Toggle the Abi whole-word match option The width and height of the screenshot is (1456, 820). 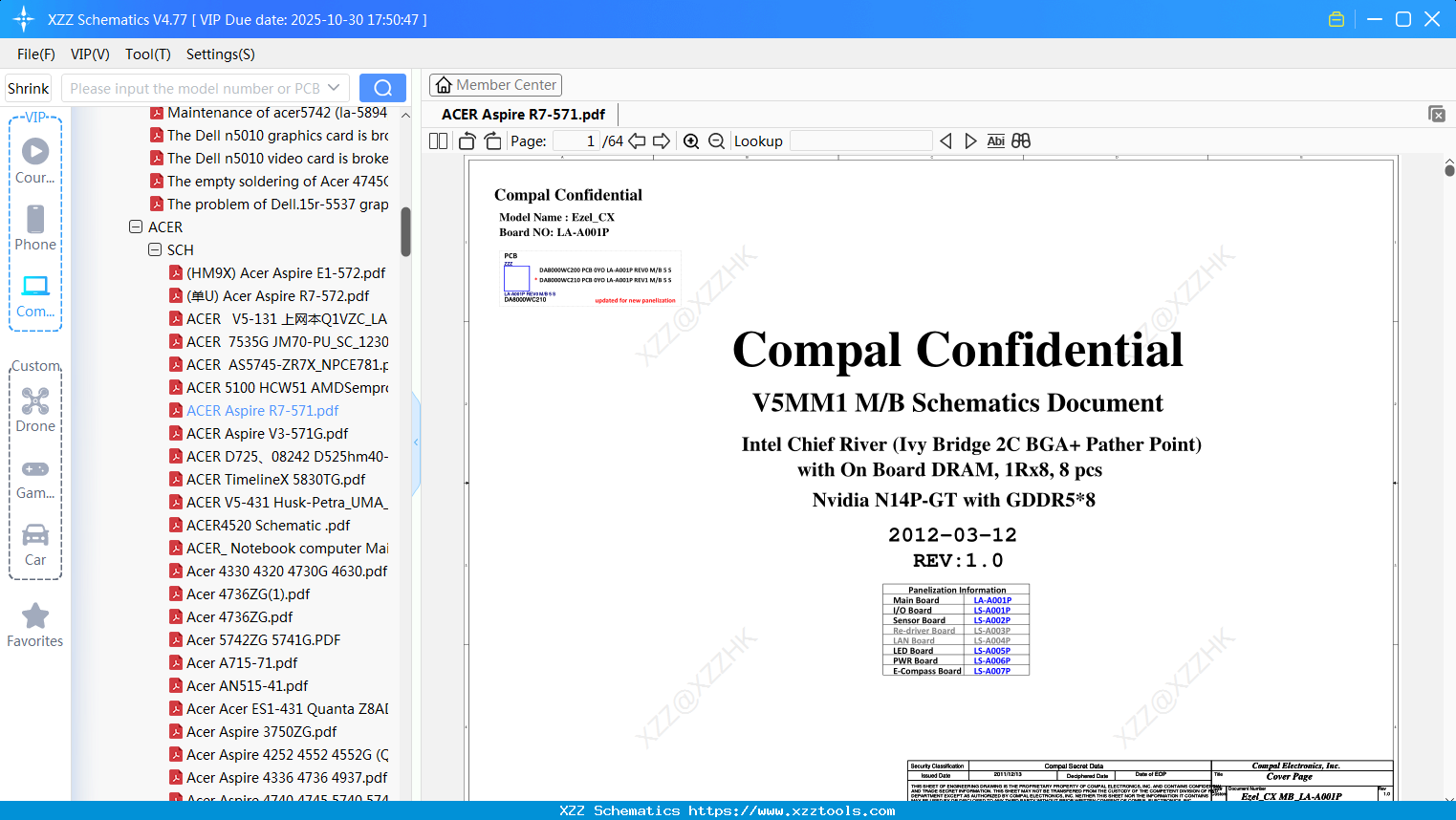coord(995,141)
